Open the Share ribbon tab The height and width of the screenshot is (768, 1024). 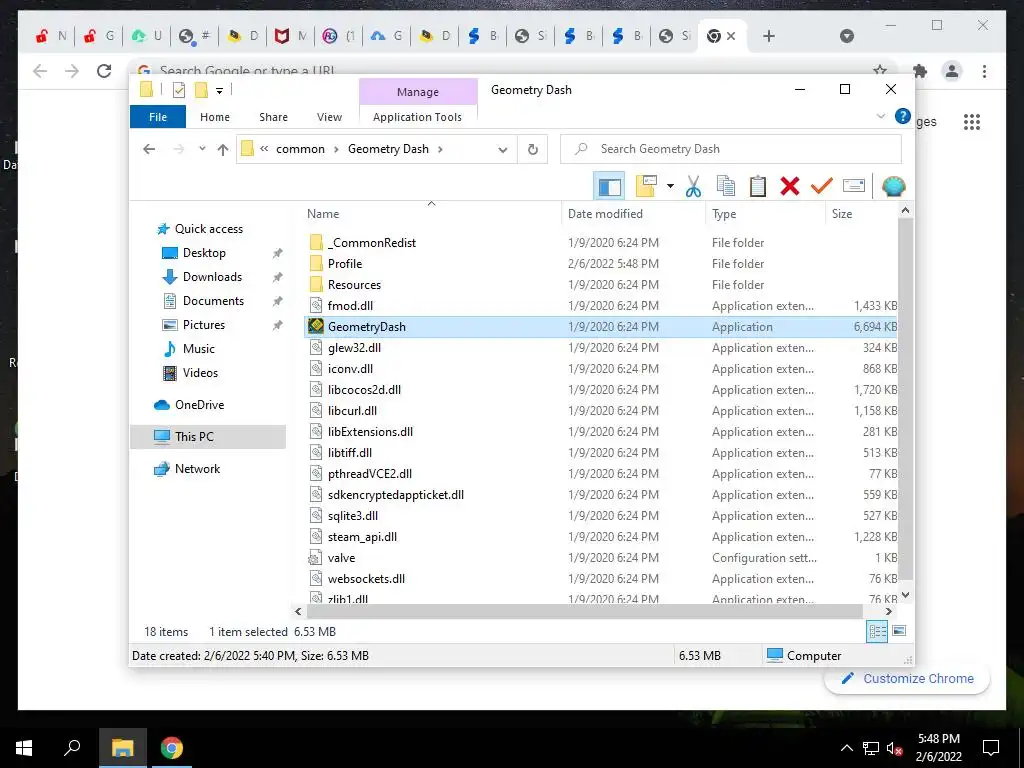(x=273, y=117)
